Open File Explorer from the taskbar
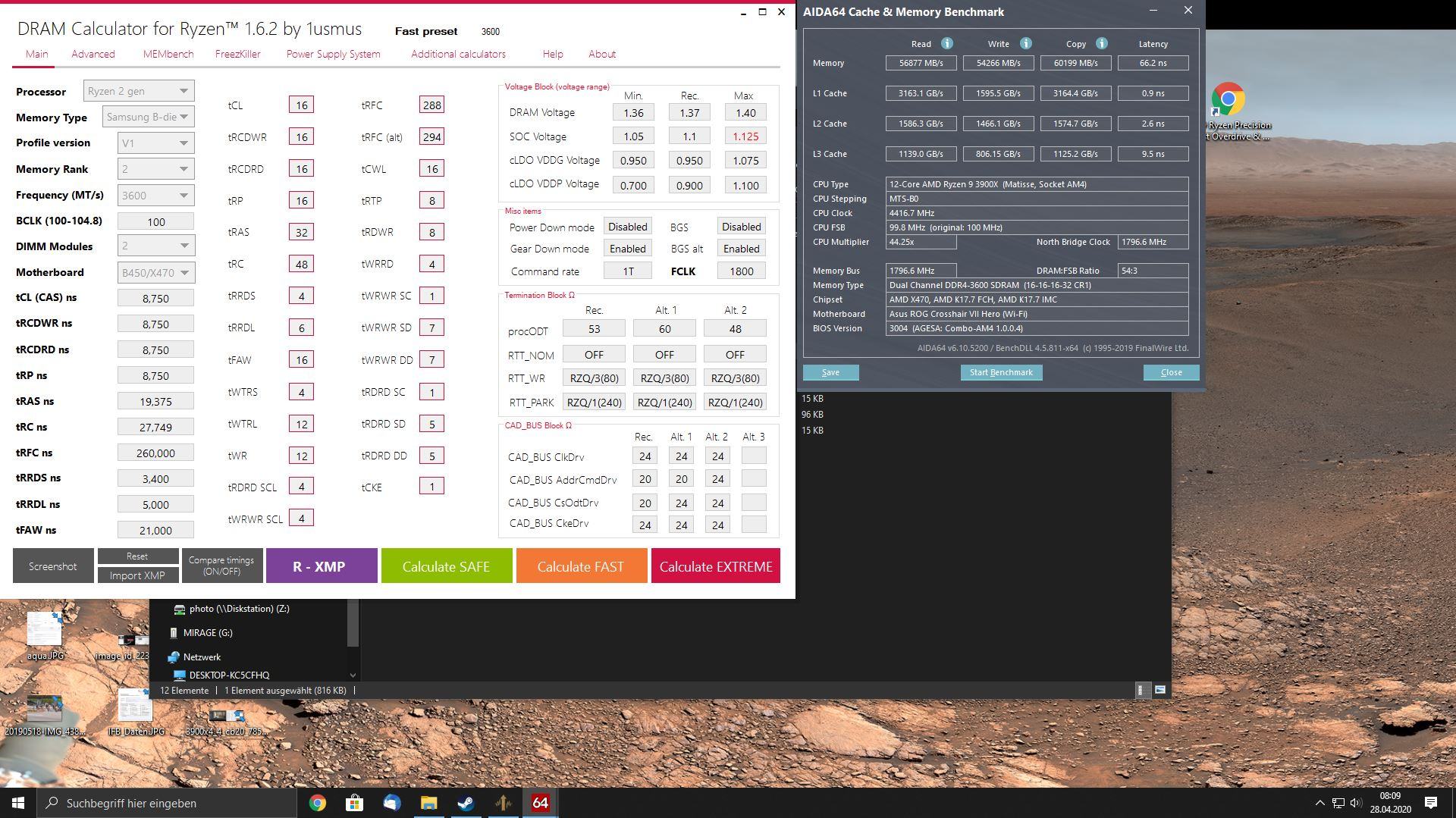The height and width of the screenshot is (818, 1456). point(428,803)
